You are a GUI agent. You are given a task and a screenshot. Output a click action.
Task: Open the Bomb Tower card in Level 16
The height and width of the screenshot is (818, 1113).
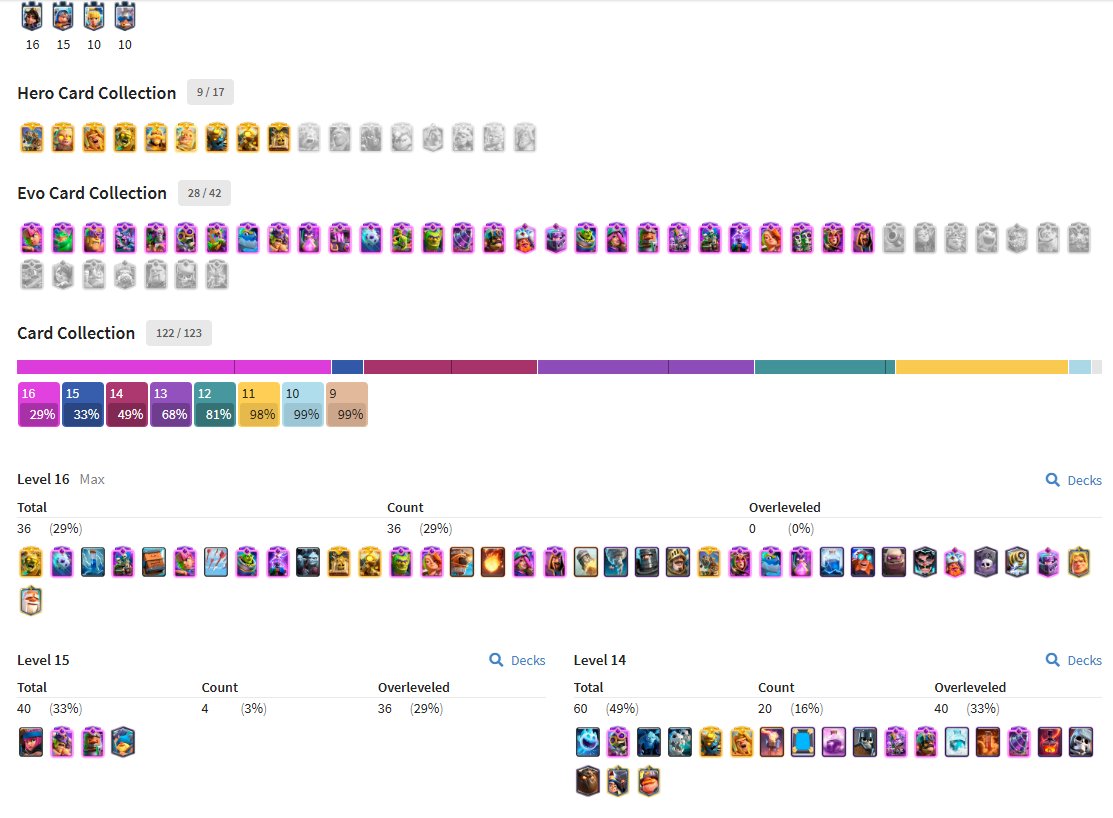pos(154,562)
